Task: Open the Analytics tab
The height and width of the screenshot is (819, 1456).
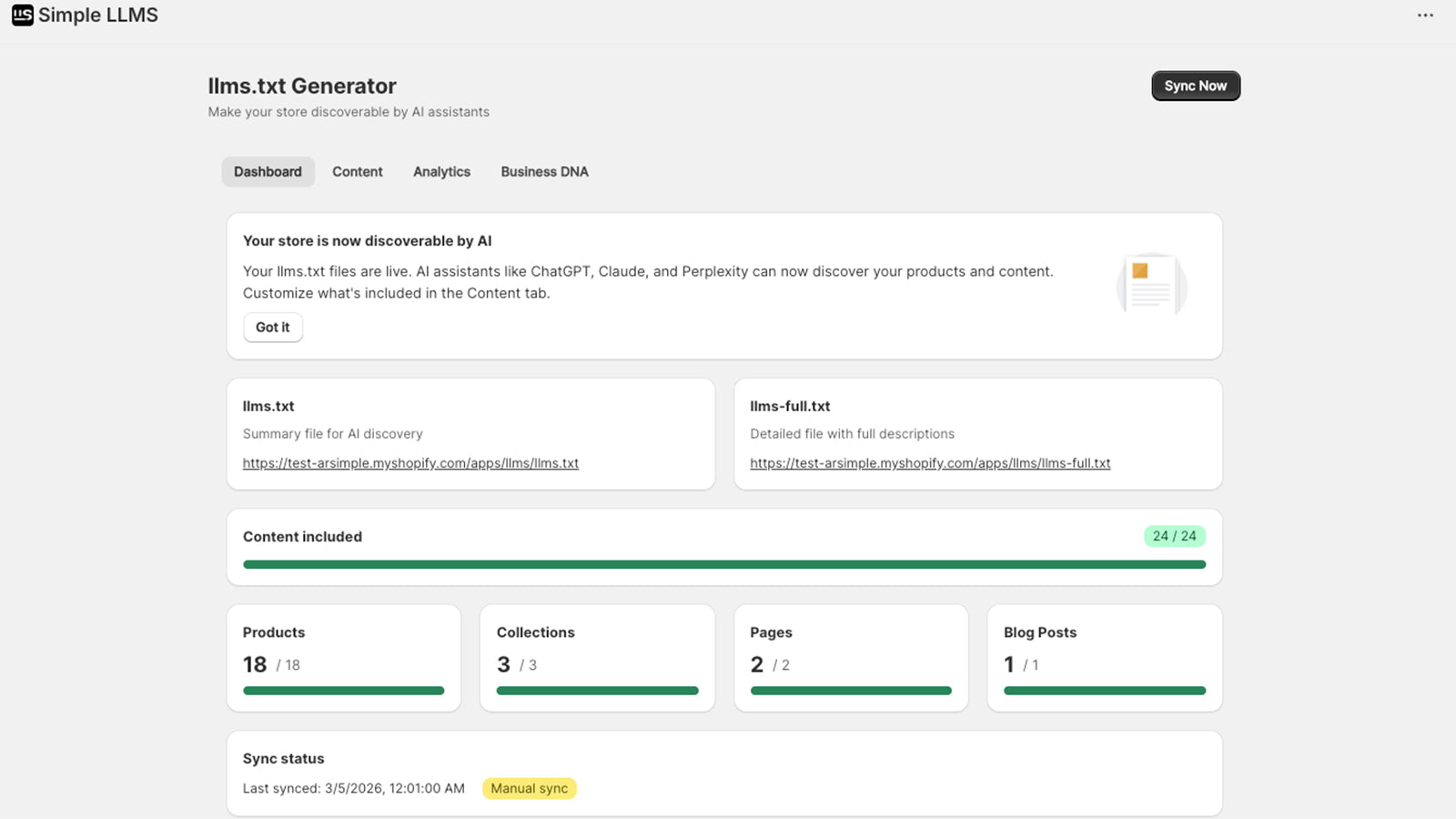Action: point(441,172)
